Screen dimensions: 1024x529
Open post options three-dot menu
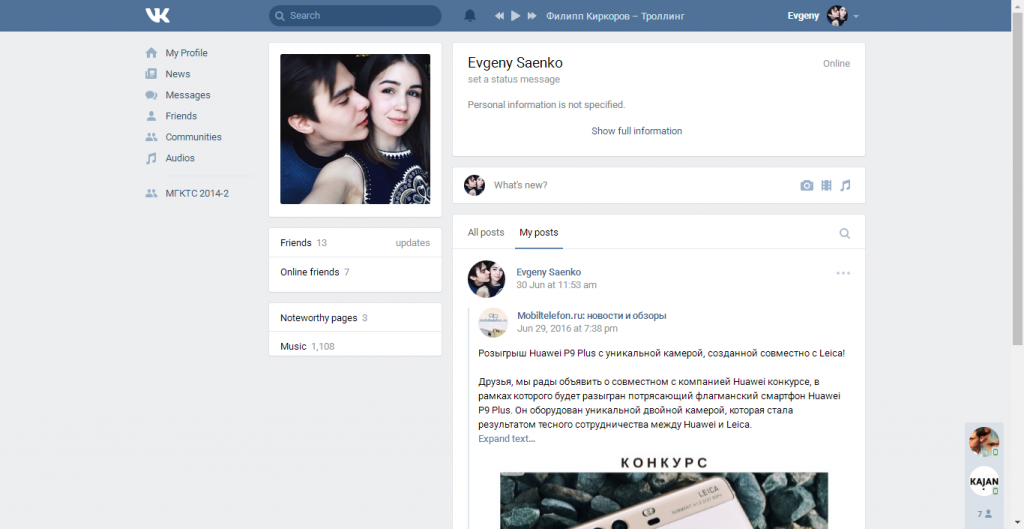tap(844, 273)
